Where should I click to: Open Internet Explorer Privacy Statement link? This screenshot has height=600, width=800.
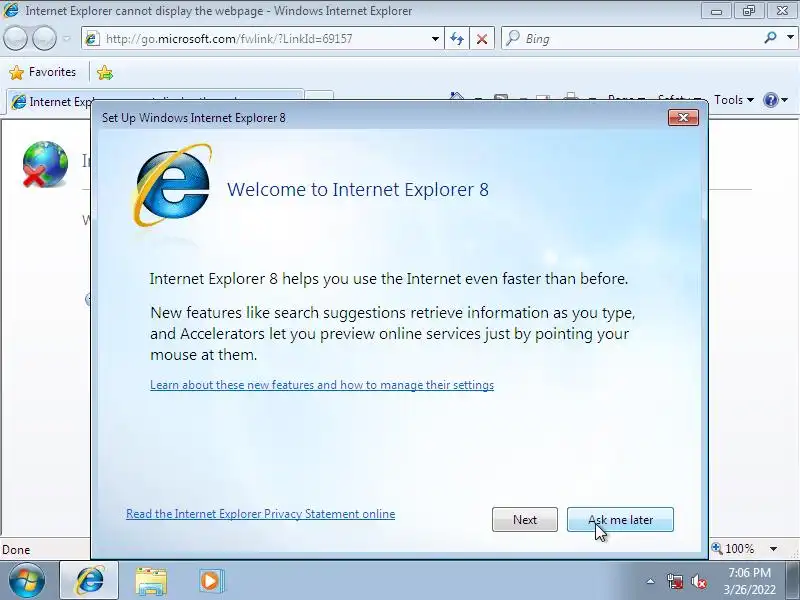click(261, 514)
